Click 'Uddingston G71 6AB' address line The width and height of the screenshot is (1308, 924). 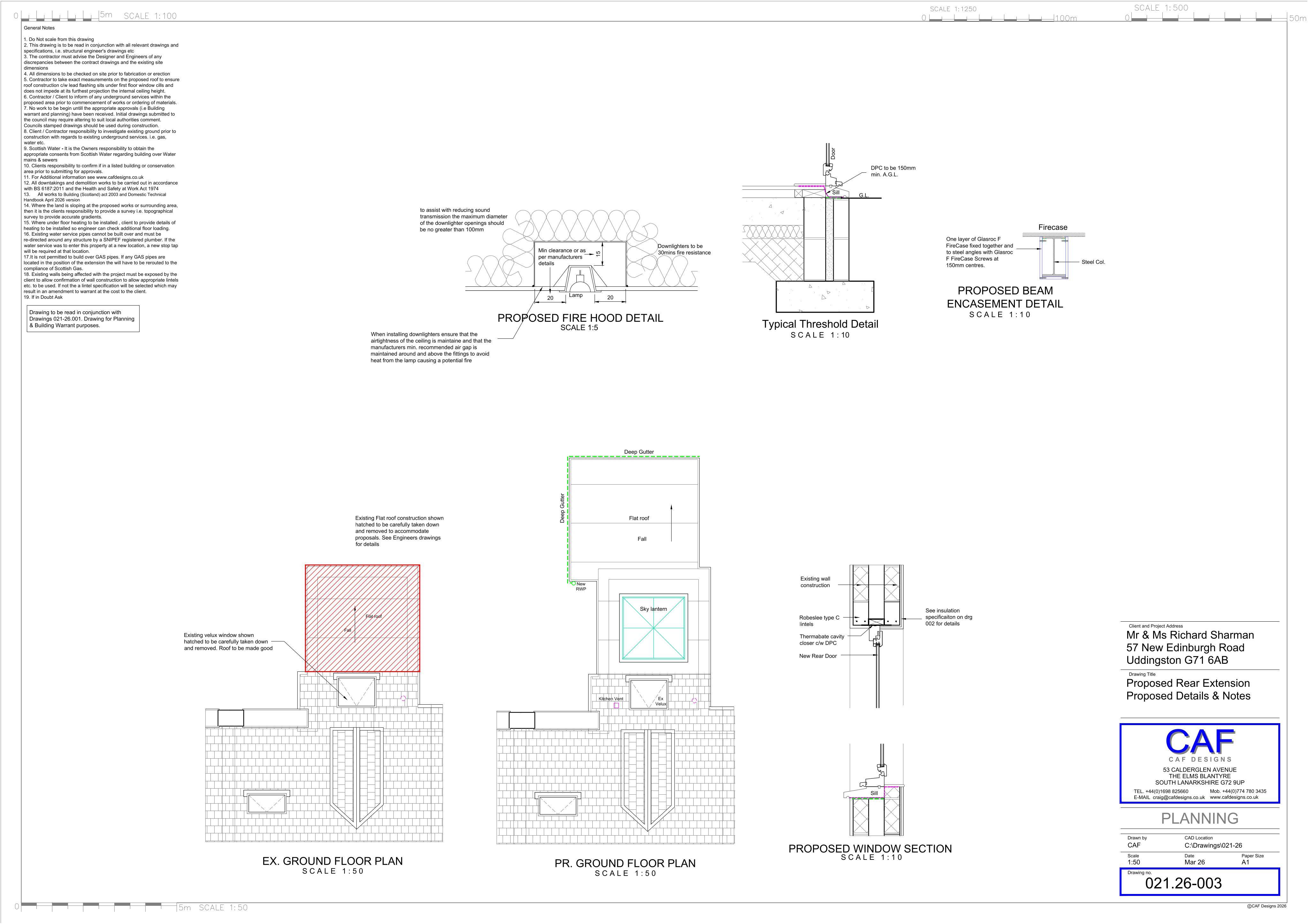click(1177, 660)
